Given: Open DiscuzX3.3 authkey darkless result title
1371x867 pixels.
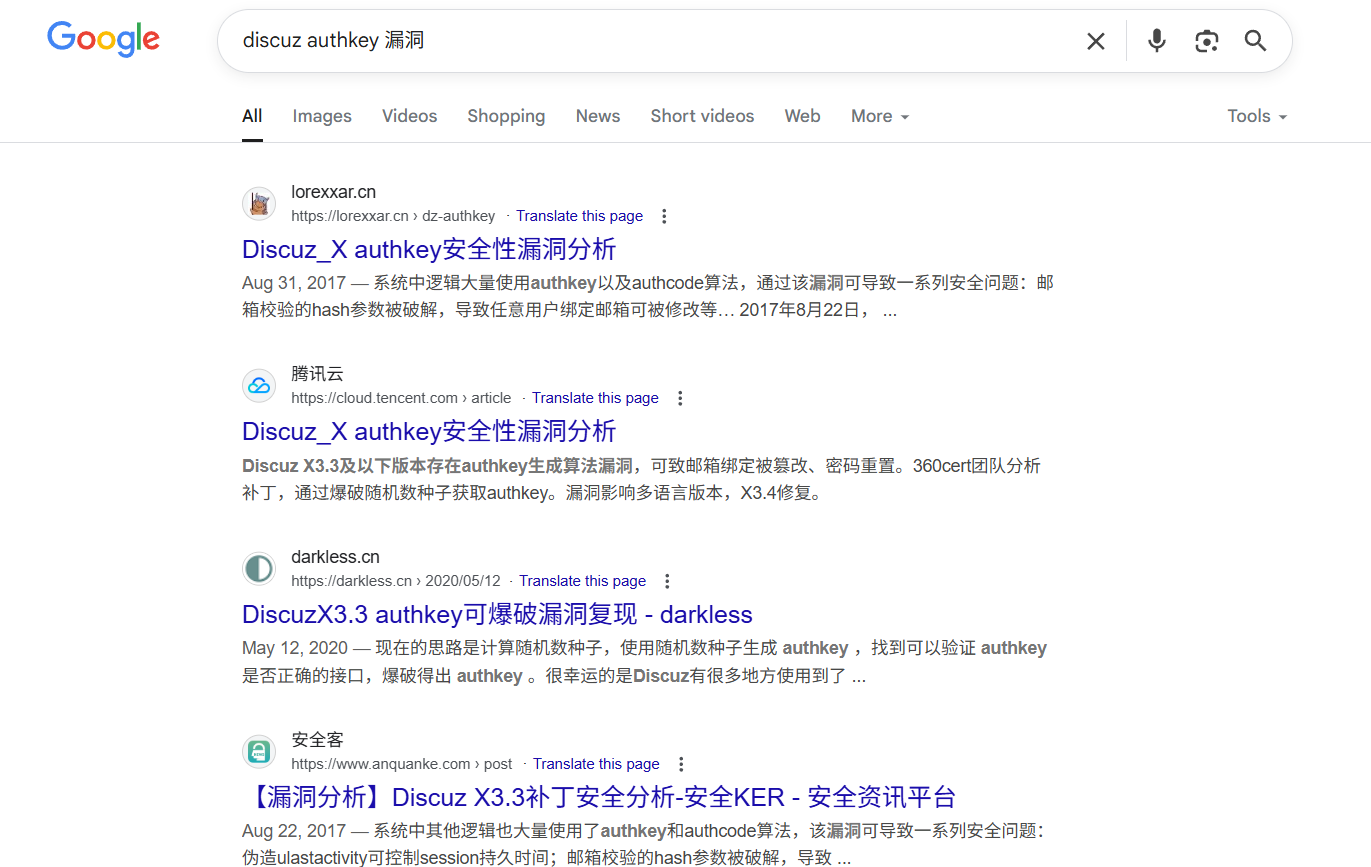Looking at the screenshot, I should coord(497,614).
